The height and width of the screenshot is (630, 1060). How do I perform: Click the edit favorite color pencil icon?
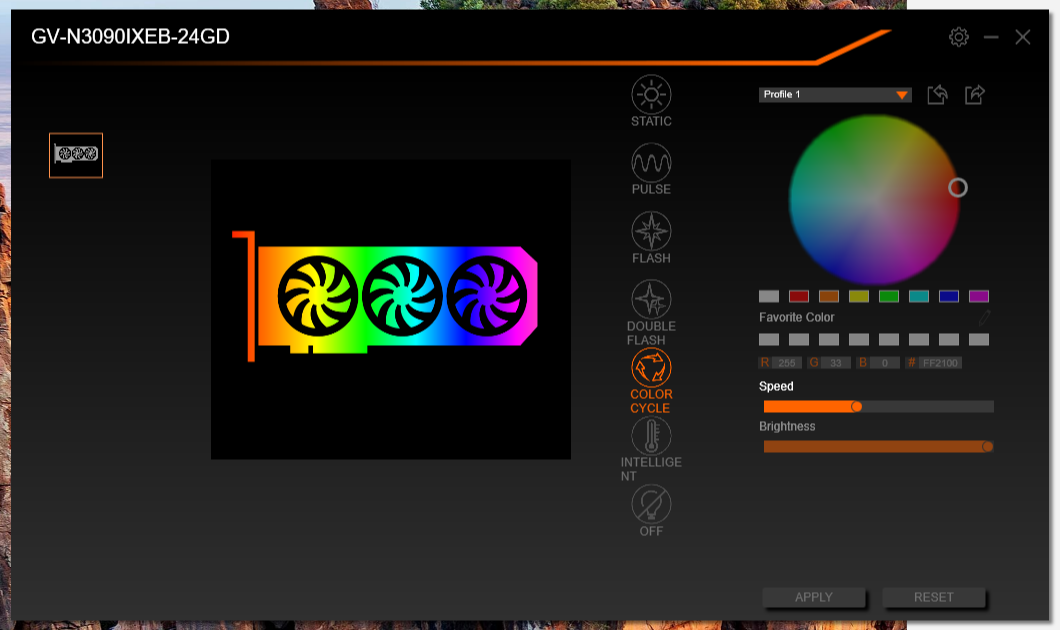(984, 316)
